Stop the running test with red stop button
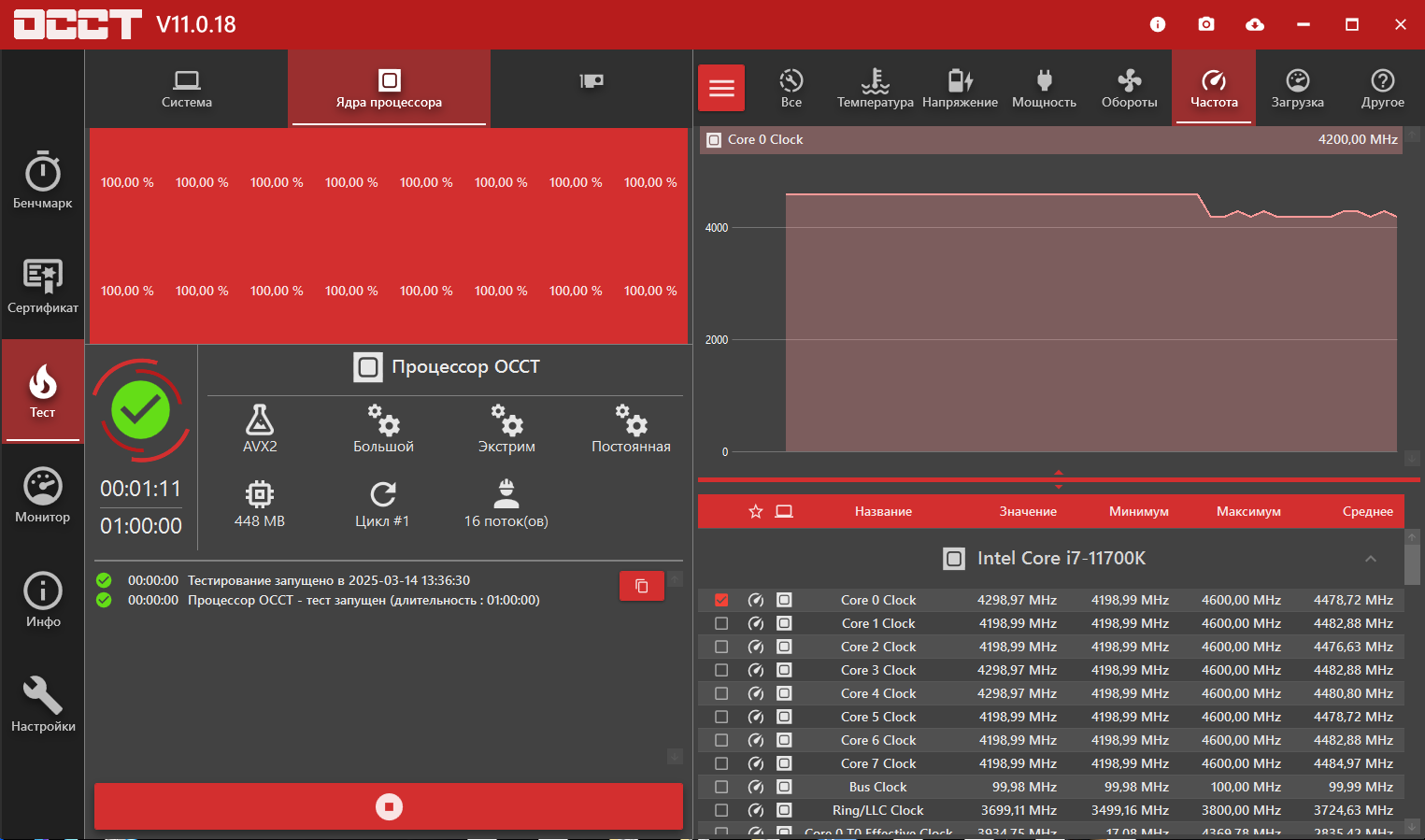Screen dimensions: 1425x840 pos(389,806)
